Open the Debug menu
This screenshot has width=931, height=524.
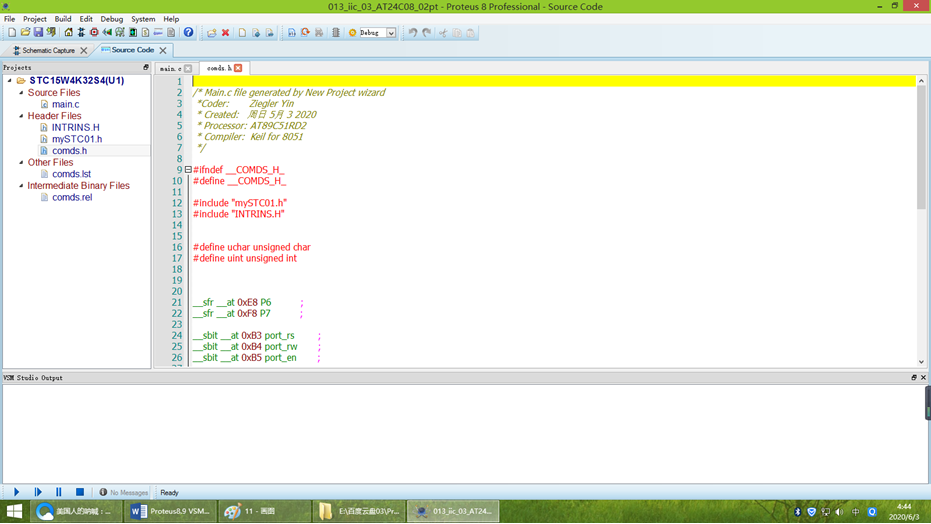pyautogui.click(x=112, y=19)
